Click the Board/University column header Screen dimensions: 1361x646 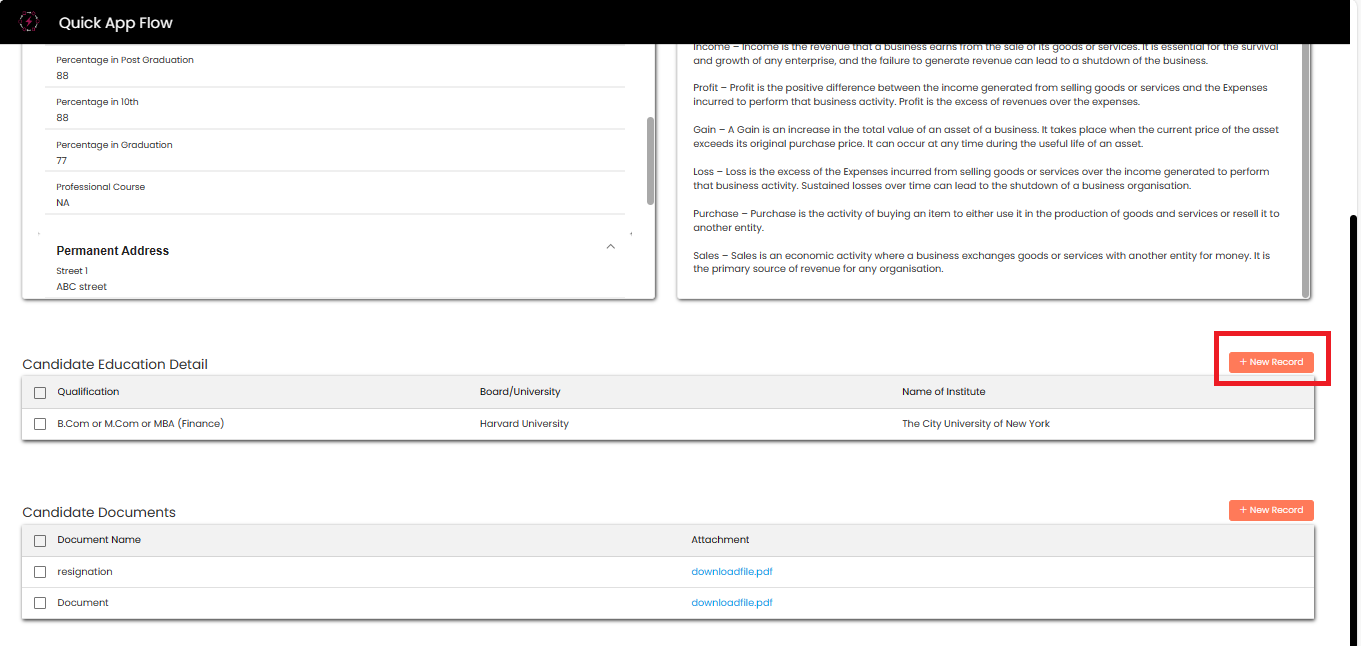[x=520, y=392]
